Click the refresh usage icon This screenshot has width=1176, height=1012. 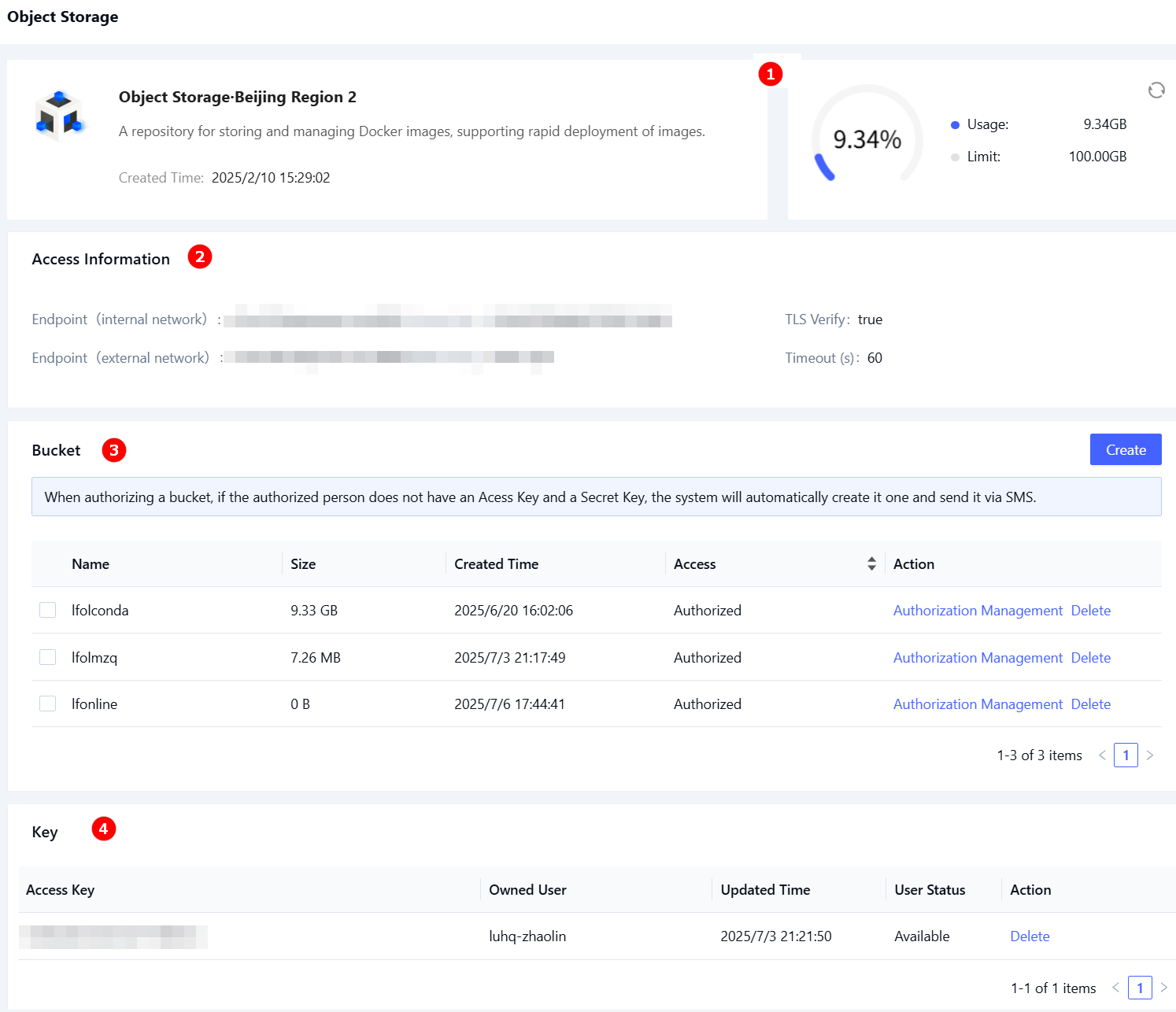coord(1156,90)
